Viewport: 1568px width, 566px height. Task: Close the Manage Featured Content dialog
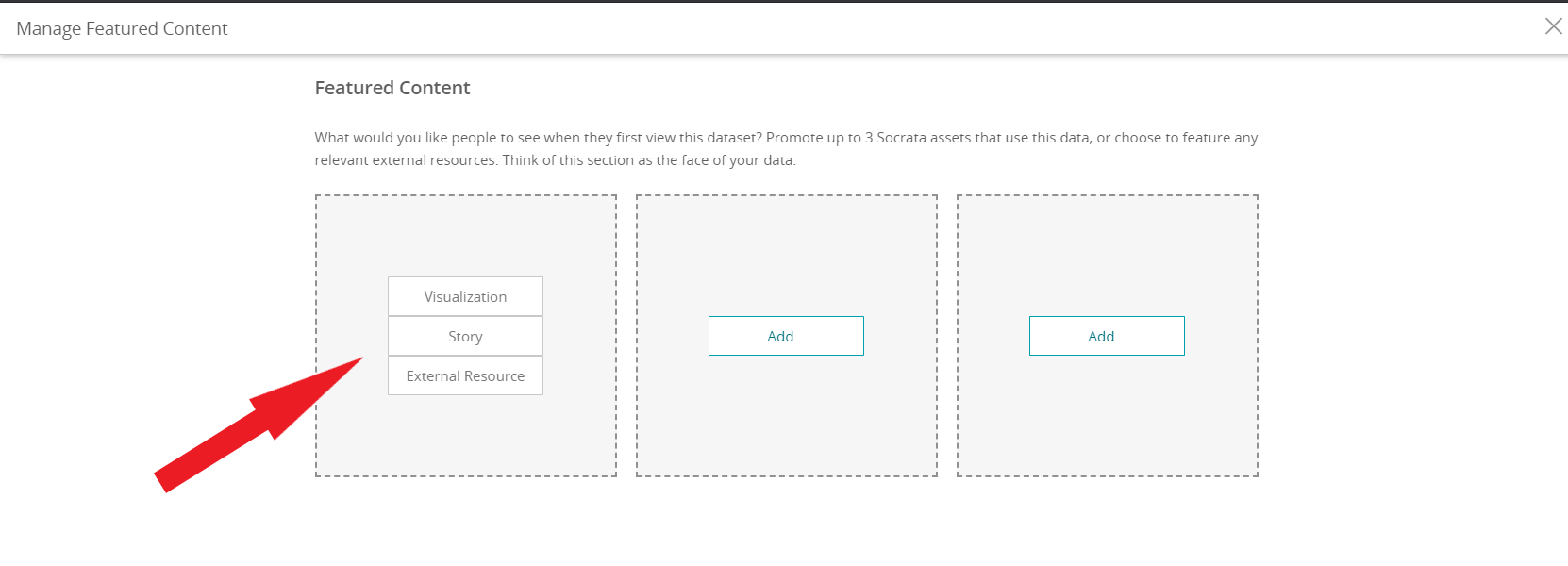(x=1553, y=26)
